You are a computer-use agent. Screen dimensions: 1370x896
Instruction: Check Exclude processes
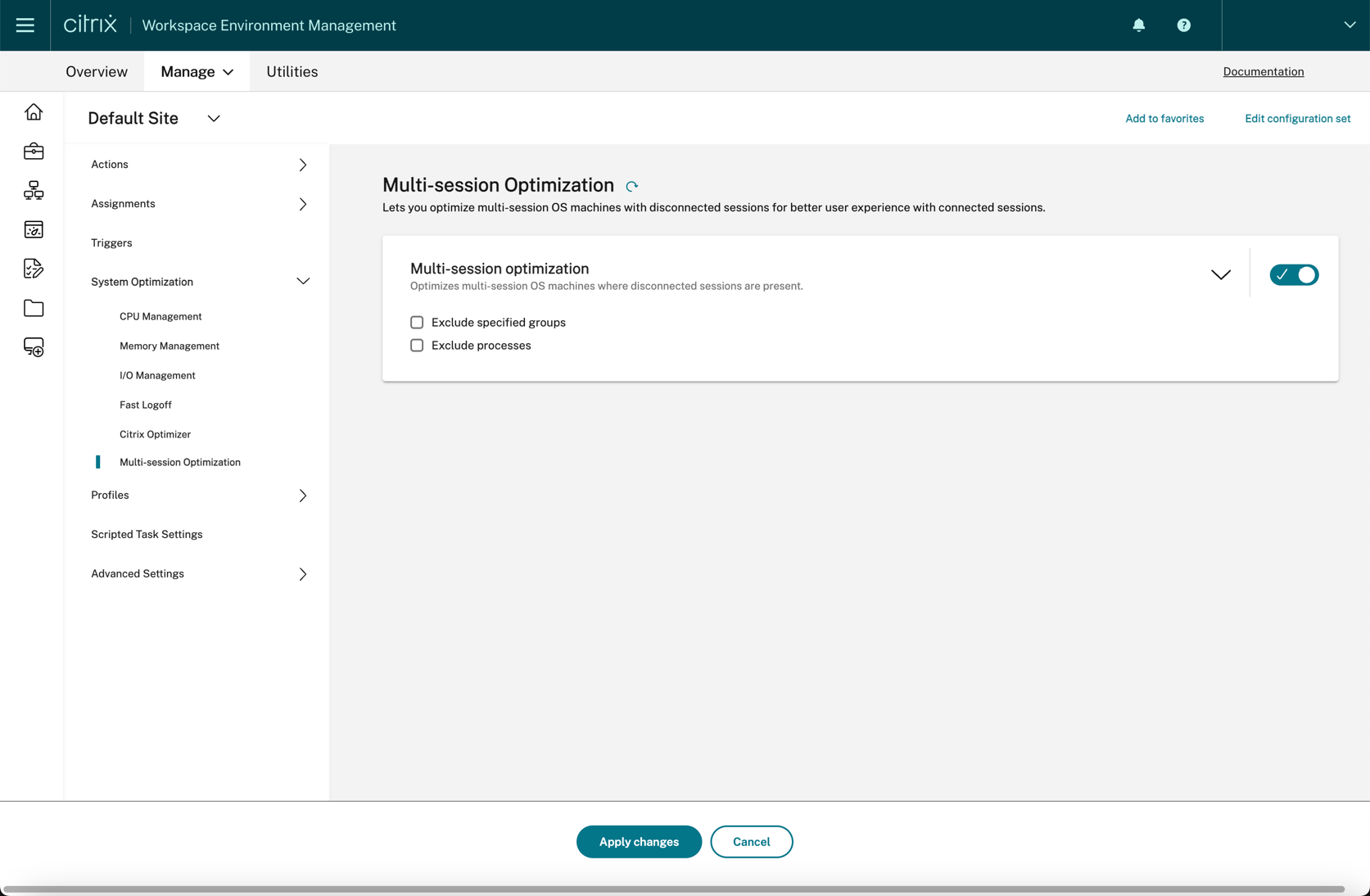[x=417, y=346]
